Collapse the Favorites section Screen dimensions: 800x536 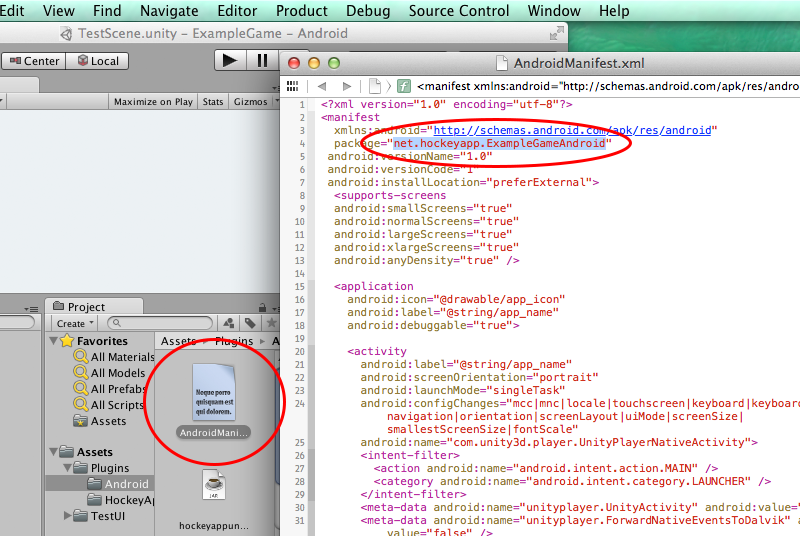click(54, 340)
